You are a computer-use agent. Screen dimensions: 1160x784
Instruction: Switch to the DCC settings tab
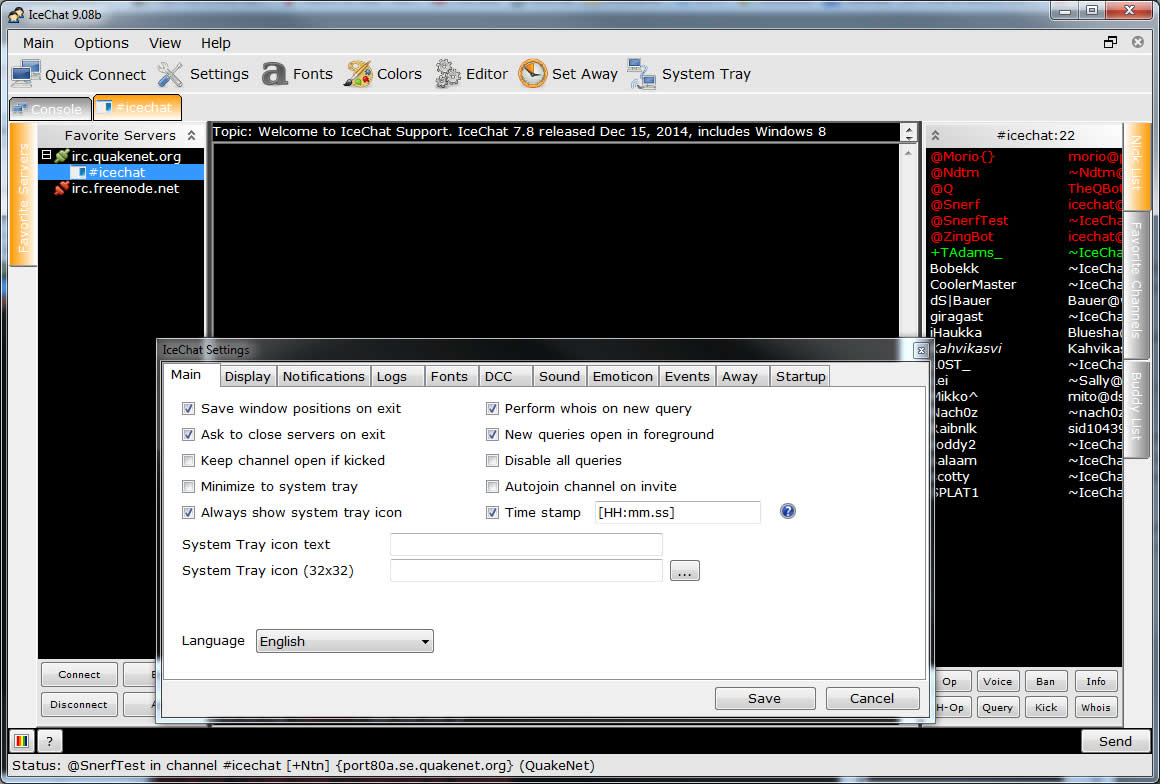pos(505,376)
